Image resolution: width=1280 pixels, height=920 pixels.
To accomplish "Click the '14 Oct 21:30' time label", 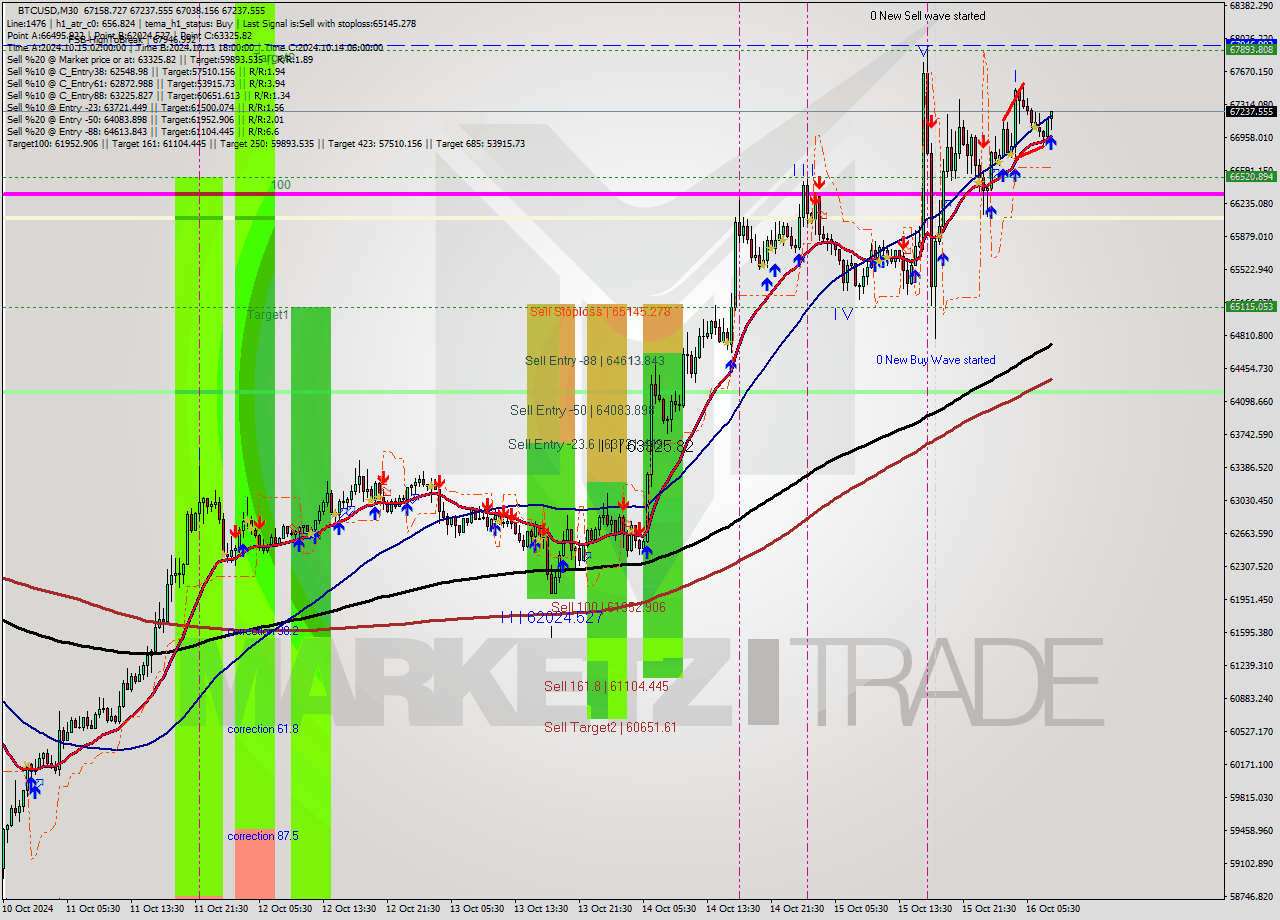I will (797, 909).
